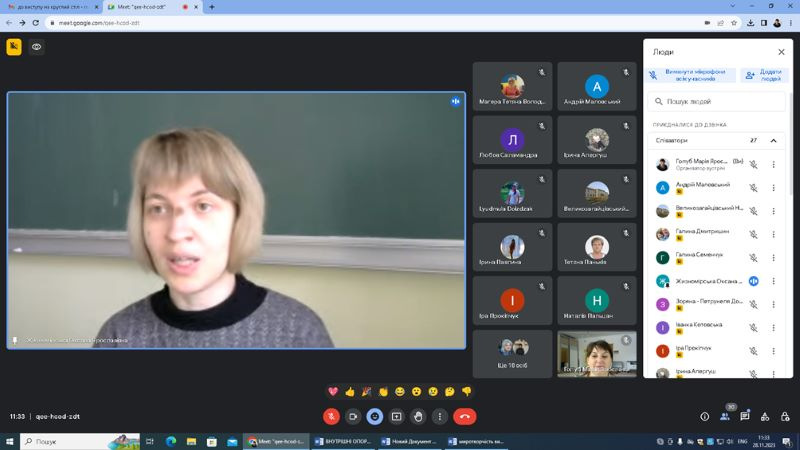Open more options three-dot menu in call controls

point(440,416)
